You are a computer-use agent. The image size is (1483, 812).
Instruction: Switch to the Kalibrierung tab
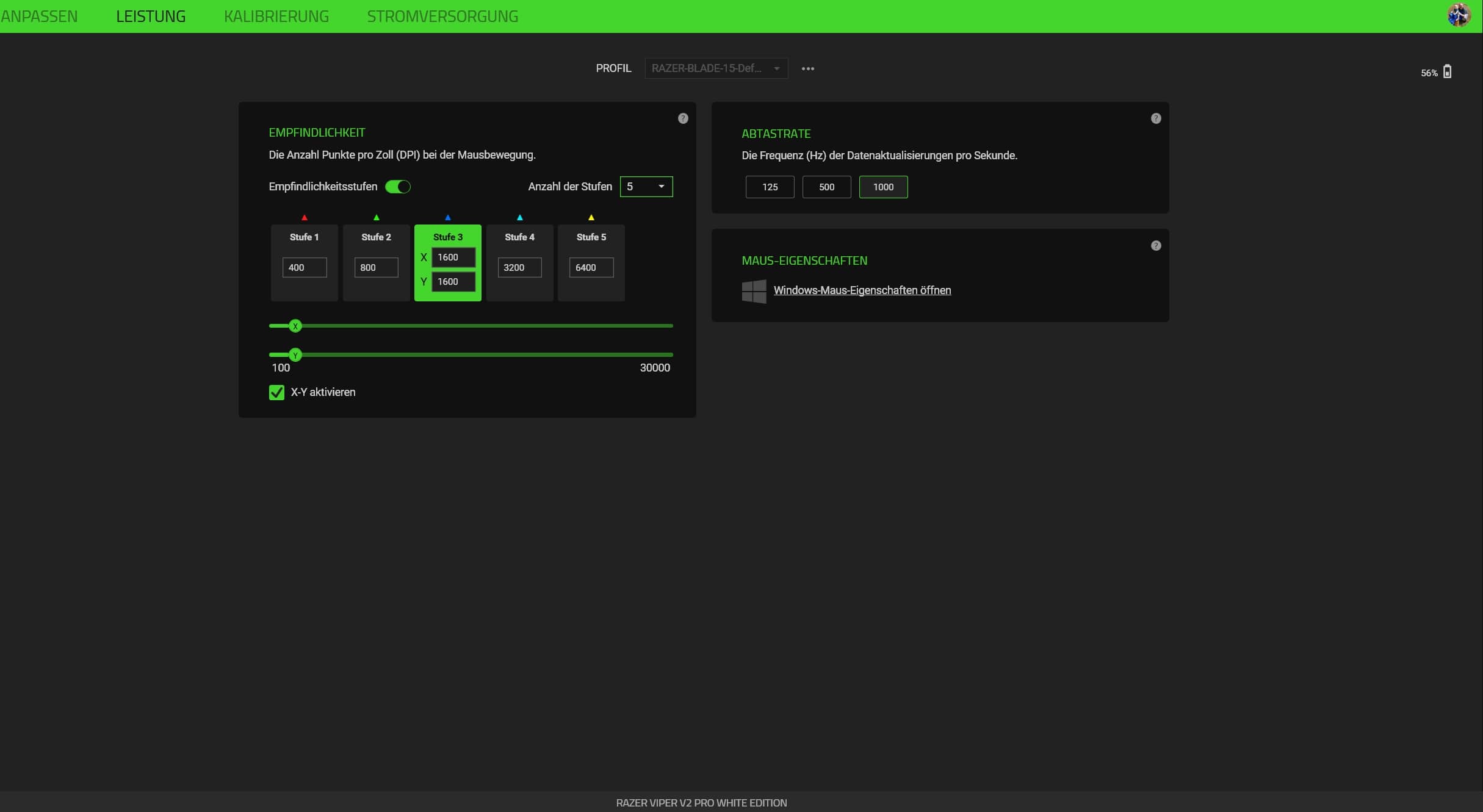[x=276, y=16]
